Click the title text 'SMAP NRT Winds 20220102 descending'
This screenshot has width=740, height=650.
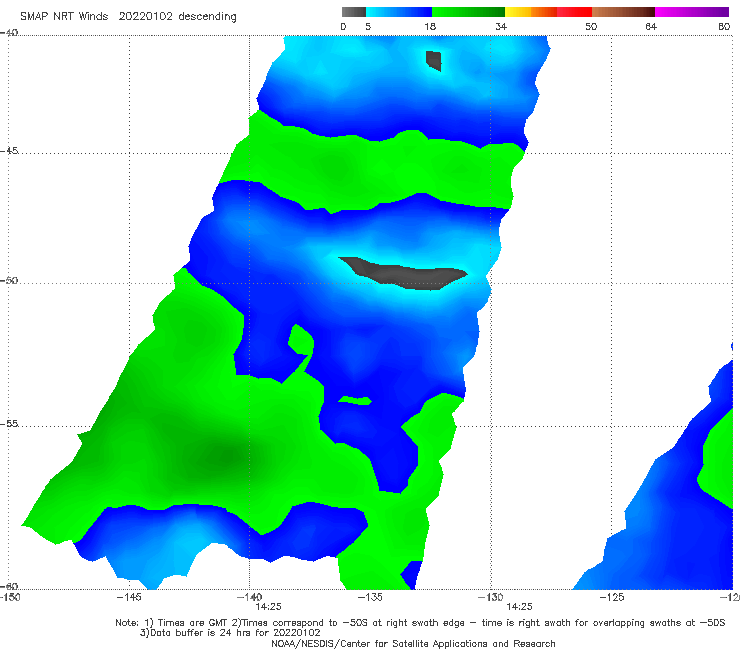[x=128, y=16]
